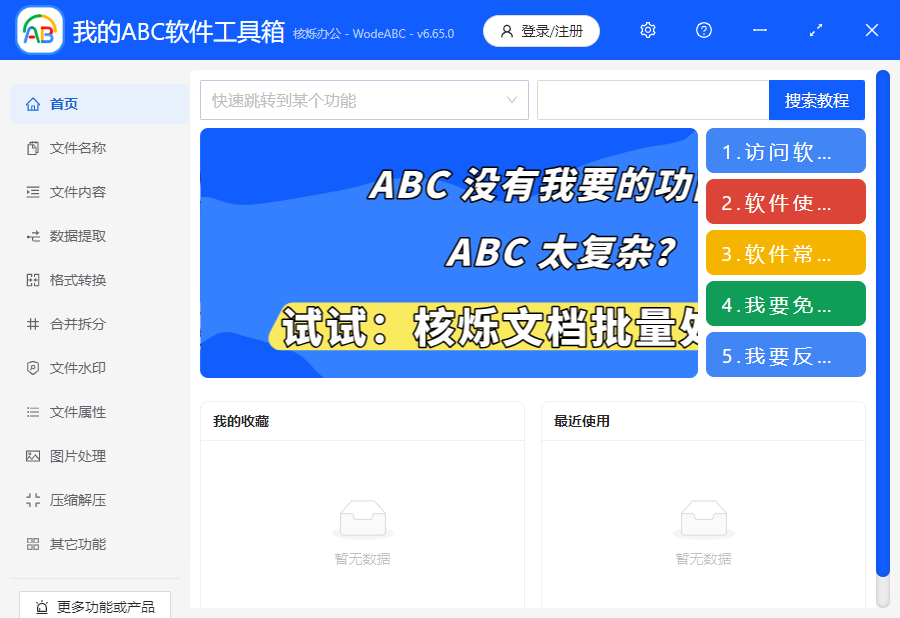Click the red 2.软件使… button
Screen dimensions: 900x618
[x=786, y=201]
